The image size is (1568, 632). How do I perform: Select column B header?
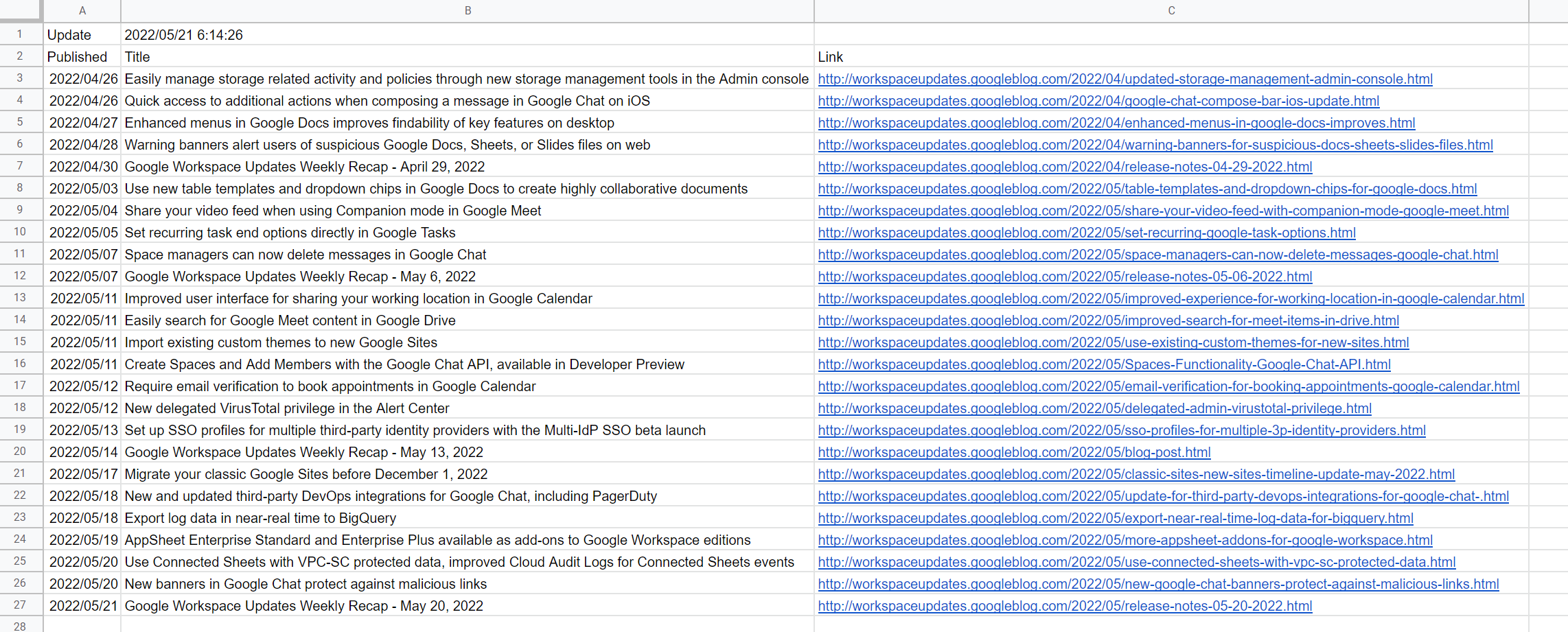(468, 11)
